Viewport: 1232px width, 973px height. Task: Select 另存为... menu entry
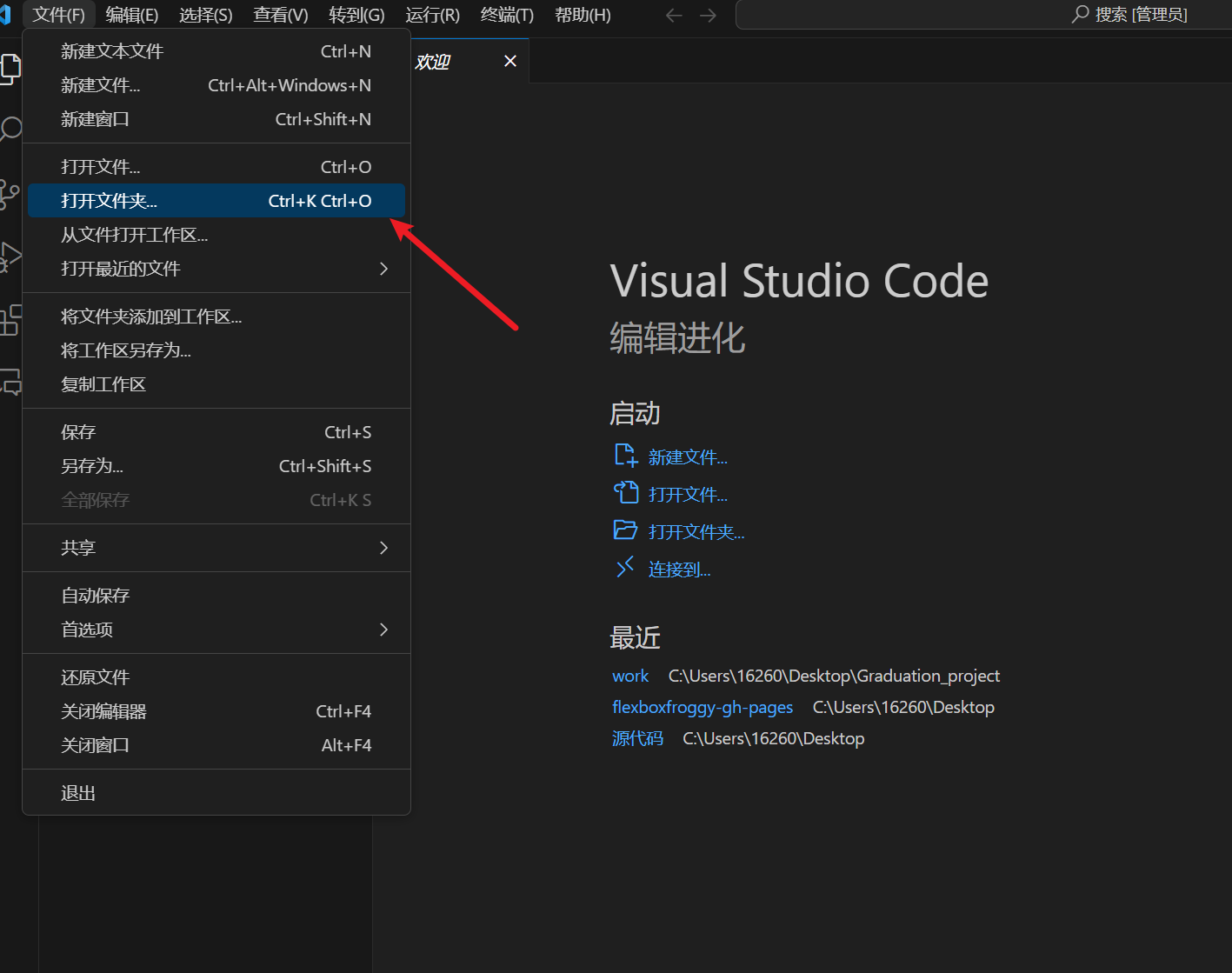tap(216, 466)
